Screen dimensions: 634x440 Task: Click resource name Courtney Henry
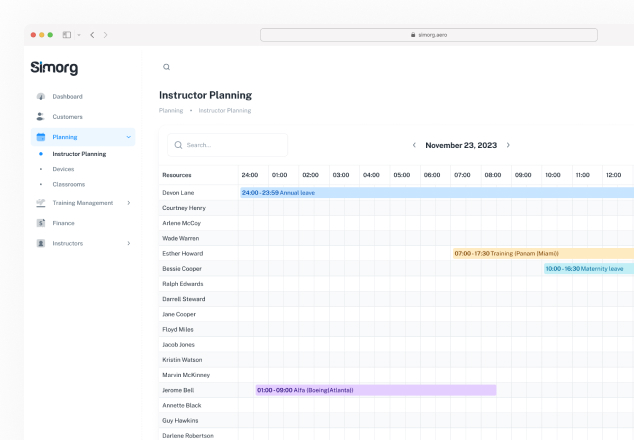[x=184, y=208]
